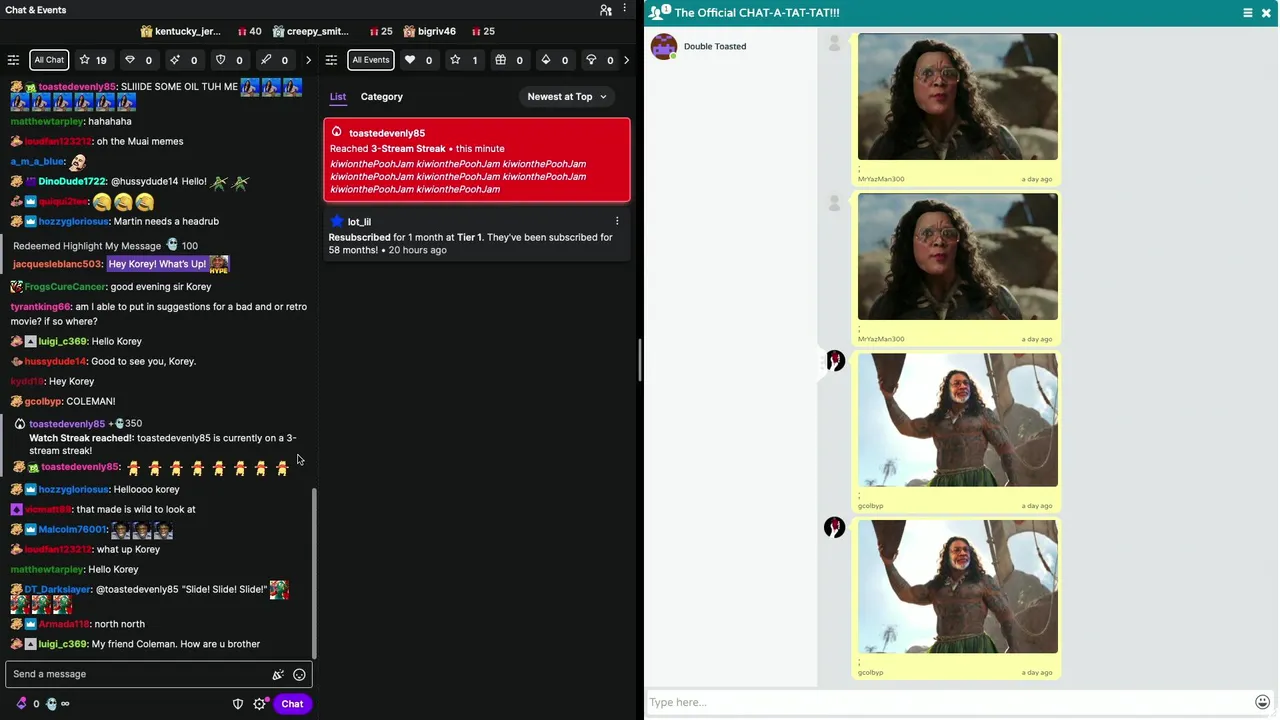This screenshot has width=1280, height=720.
Task: Open the community users icon in Chat & Events
Action: pos(606,10)
